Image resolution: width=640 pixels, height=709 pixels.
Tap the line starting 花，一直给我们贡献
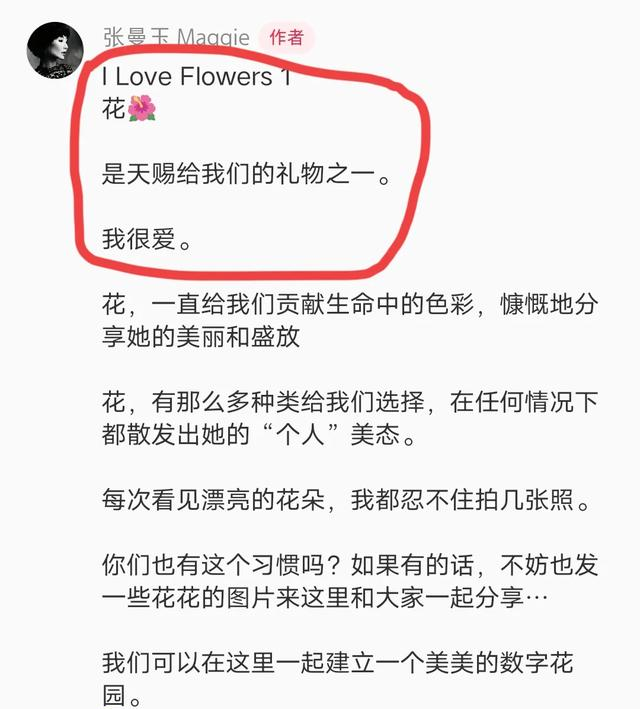coord(350,304)
